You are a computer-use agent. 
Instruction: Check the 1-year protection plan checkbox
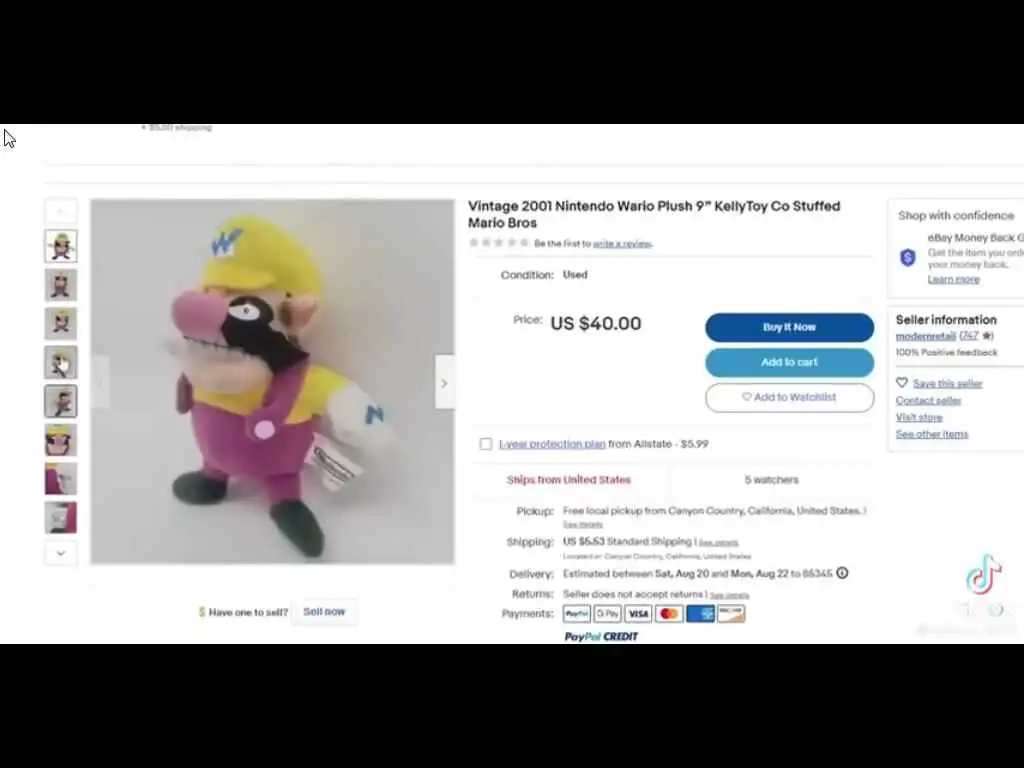(x=486, y=444)
